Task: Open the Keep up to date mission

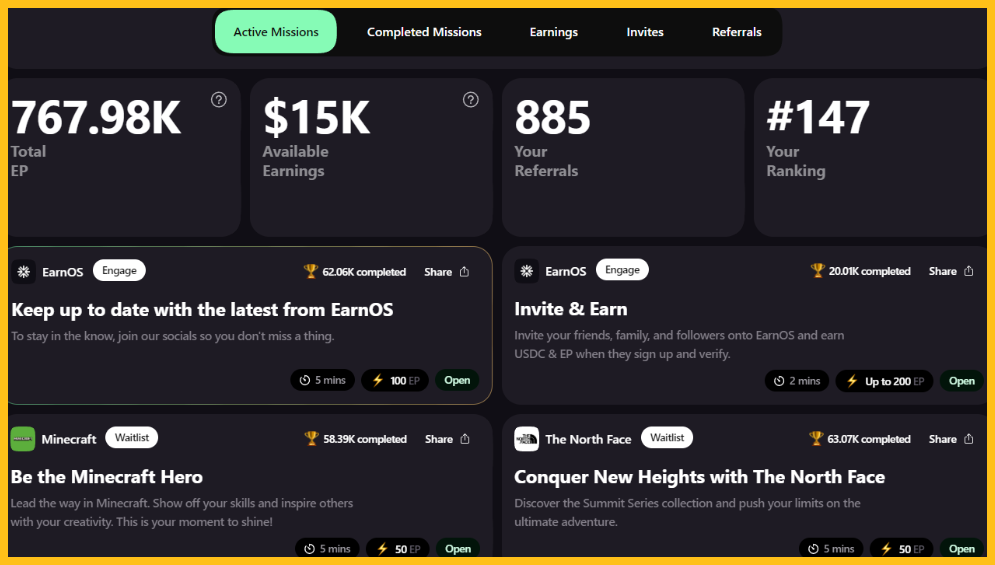Action: click(457, 380)
